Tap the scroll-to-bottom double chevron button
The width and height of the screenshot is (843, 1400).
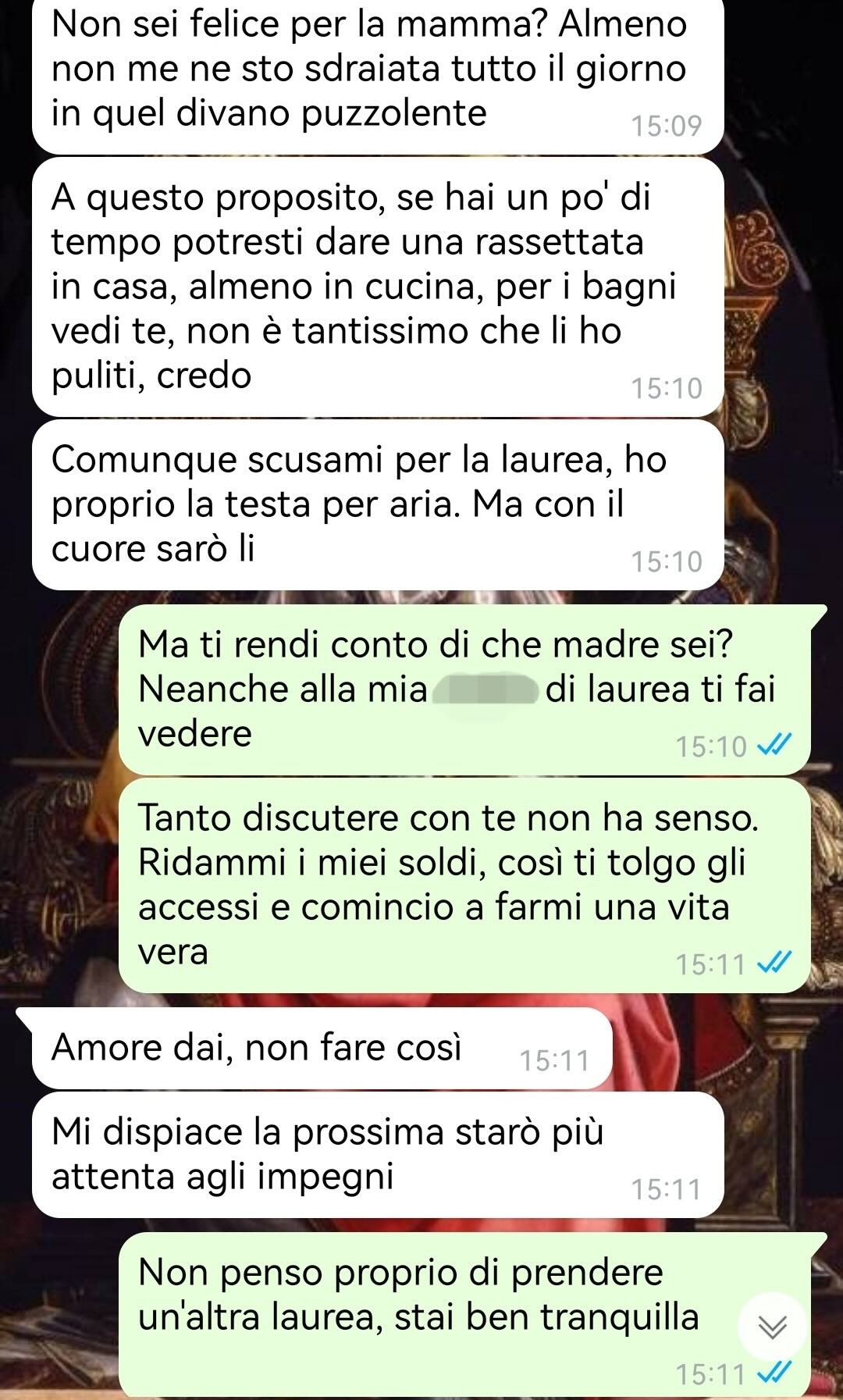pyautogui.click(x=773, y=1327)
